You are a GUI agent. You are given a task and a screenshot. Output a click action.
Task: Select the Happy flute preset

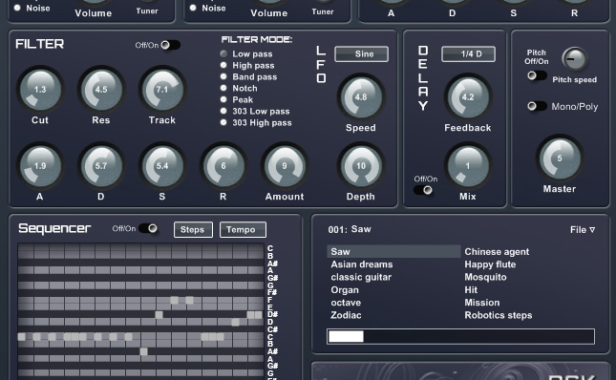click(490, 264)
